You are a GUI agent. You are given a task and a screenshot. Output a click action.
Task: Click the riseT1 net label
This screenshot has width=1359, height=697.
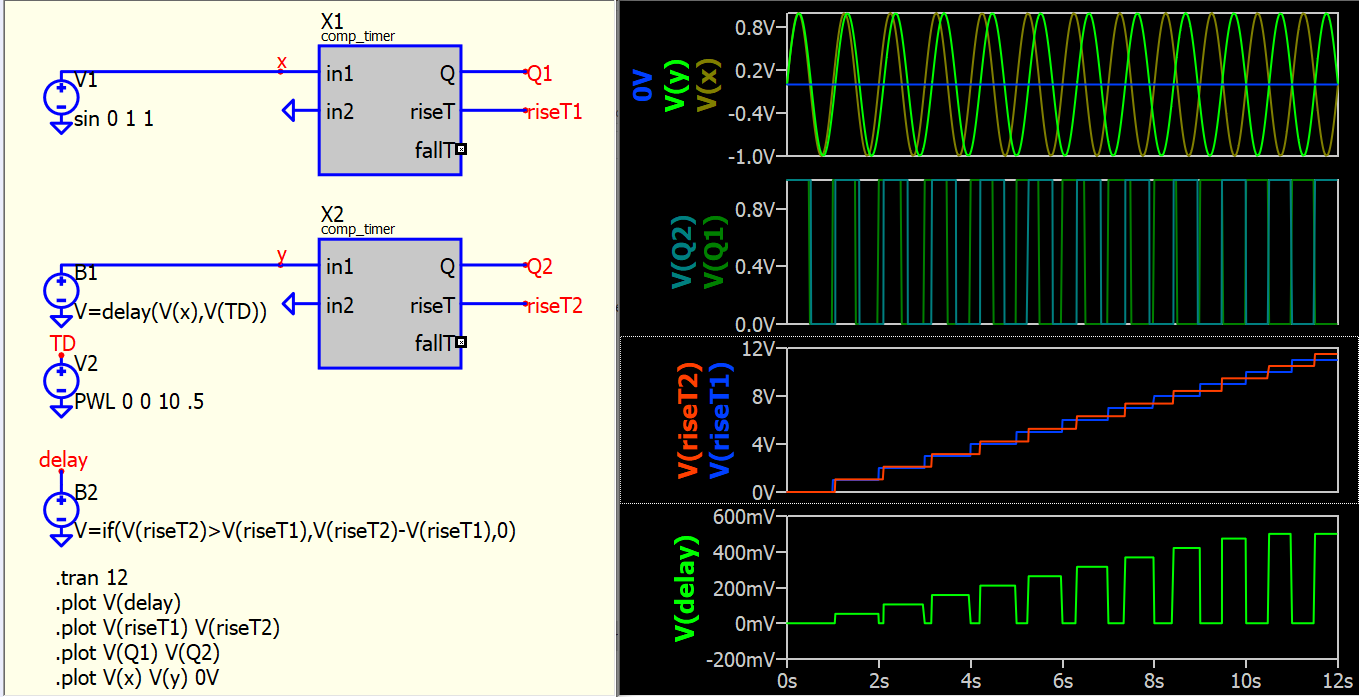point(555,112)
